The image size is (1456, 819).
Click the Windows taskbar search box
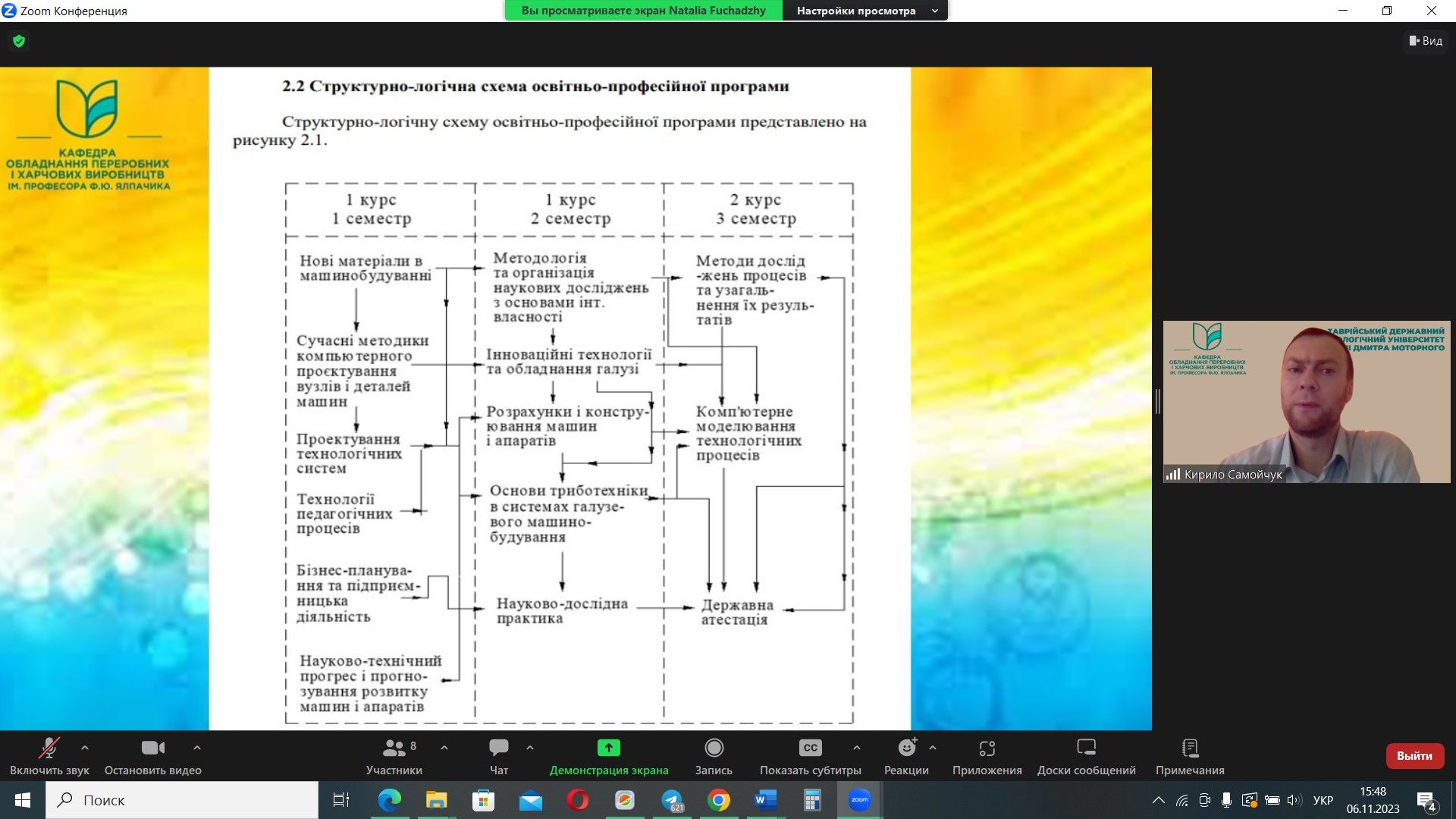(x=182, y=800)
